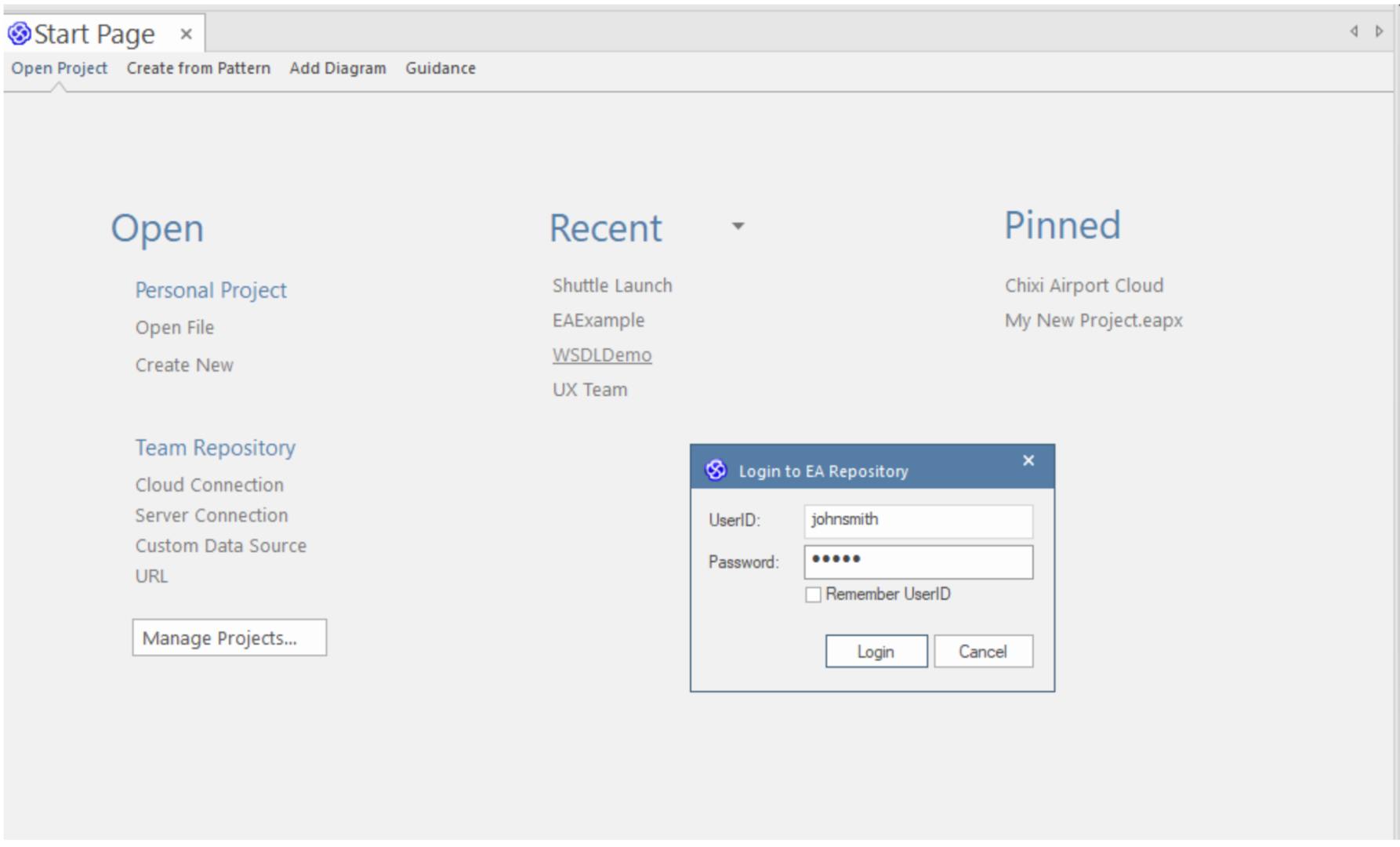Click the Login to EA Repository title
1400x847 pixels.
[x=823, y=471]
